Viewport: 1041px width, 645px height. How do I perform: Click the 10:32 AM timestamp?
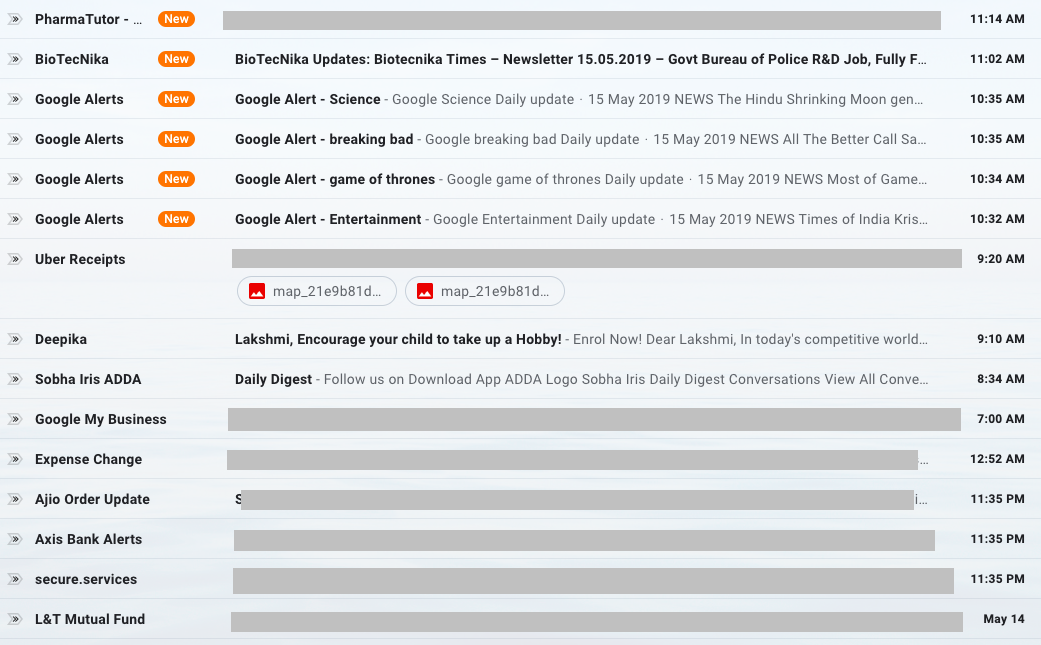(997, 219)
